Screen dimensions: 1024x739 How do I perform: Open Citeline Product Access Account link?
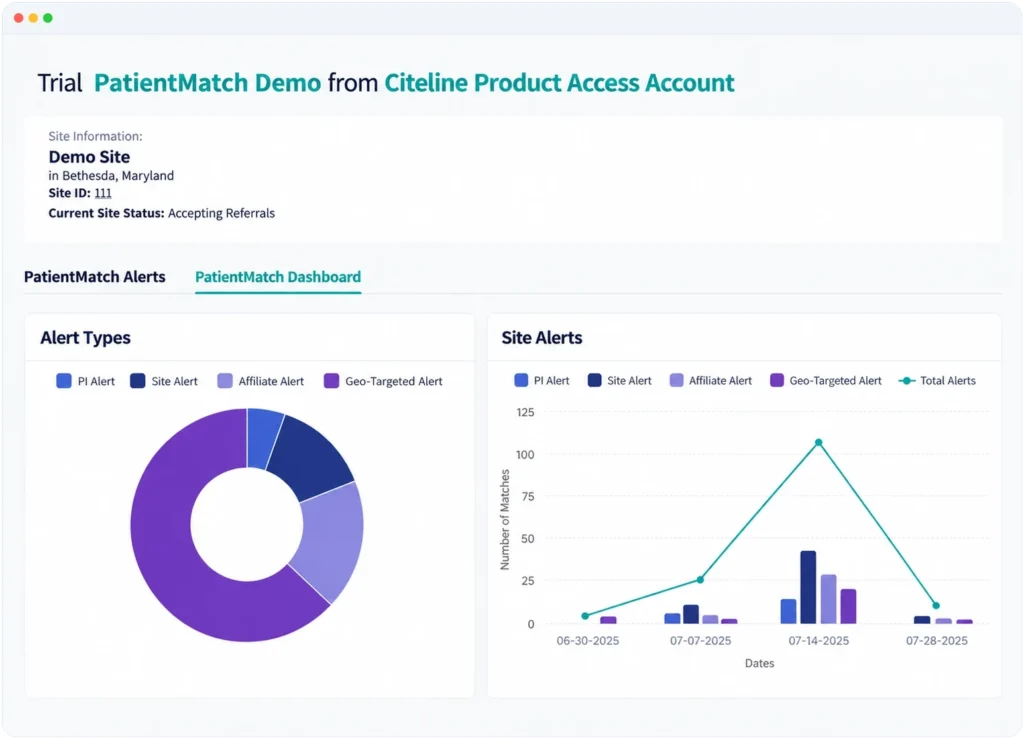(x=559, y=83)
